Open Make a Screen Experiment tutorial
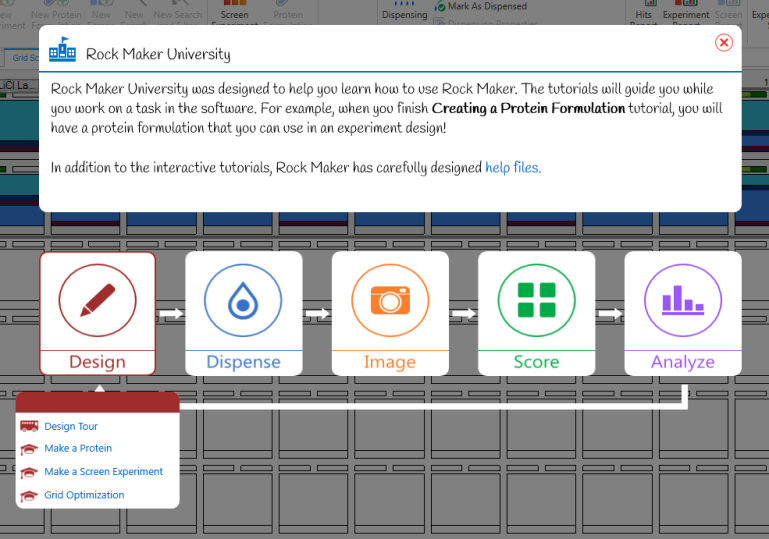The height and width of the screenshot is (539, 769). pos(103,471)
